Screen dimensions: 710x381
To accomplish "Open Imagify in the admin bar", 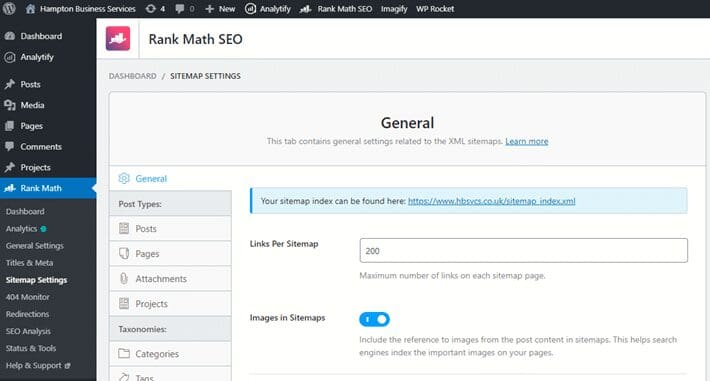I will point(393,9).
